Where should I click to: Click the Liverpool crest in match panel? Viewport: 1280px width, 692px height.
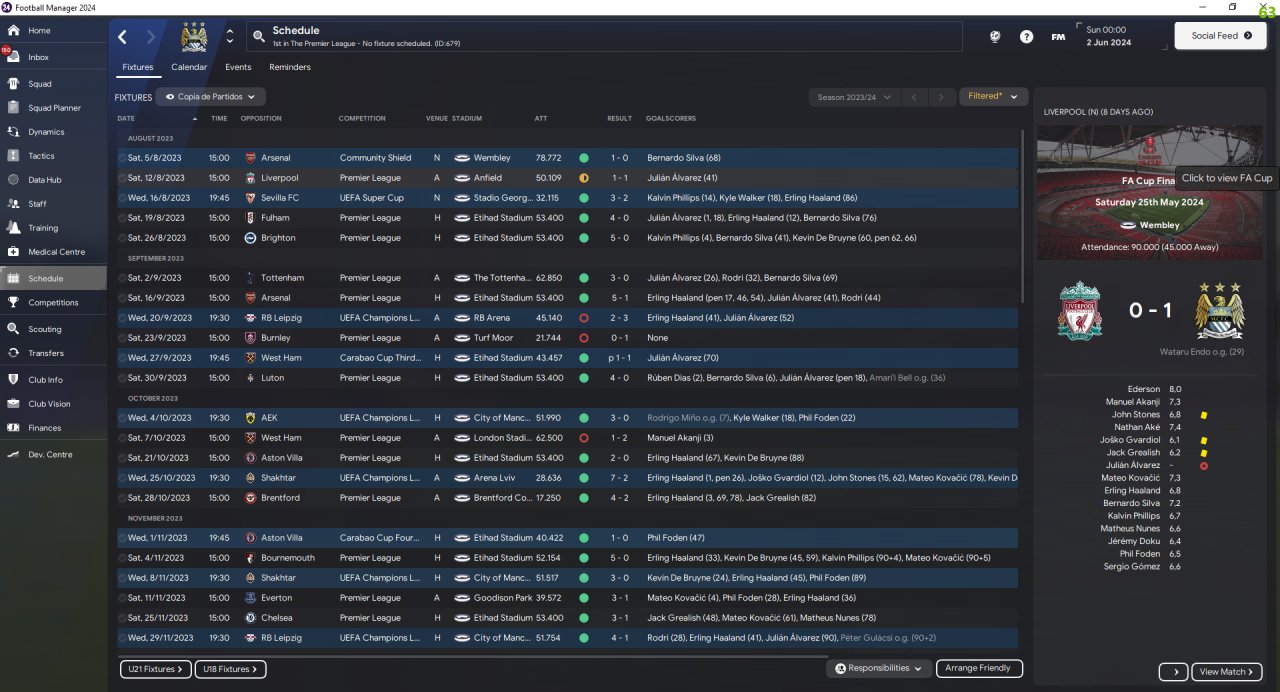click(1080, 310)
